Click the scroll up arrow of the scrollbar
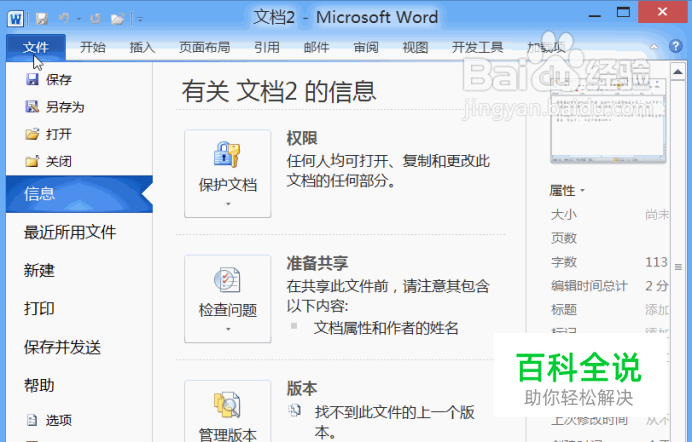Viewport: 692px width, 442px height. (x=678, y=71)
